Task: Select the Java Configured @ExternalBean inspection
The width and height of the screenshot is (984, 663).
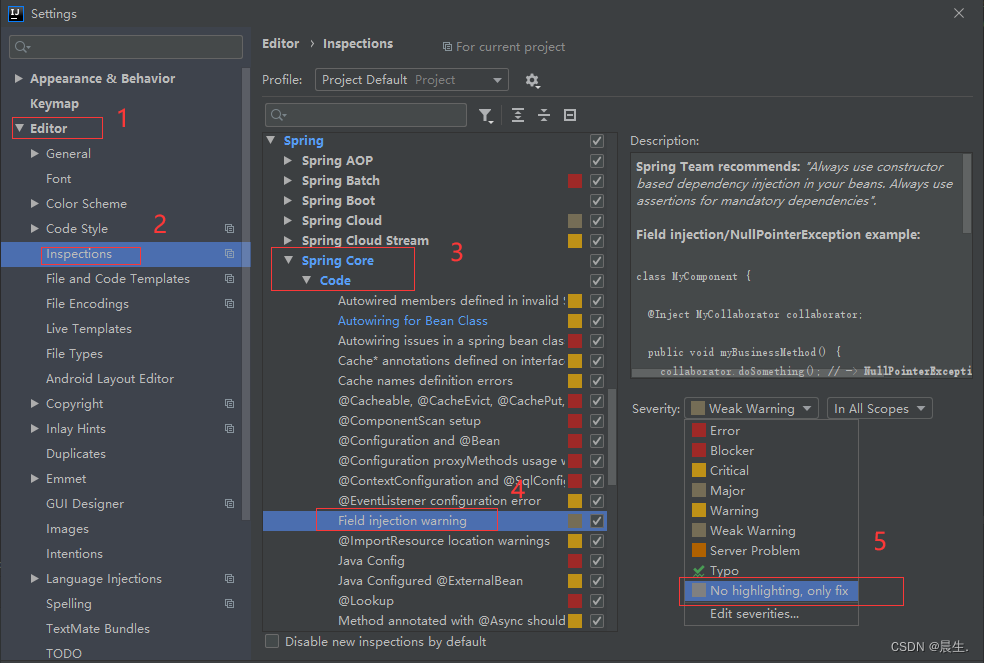Action: click(x=430, y=581)
